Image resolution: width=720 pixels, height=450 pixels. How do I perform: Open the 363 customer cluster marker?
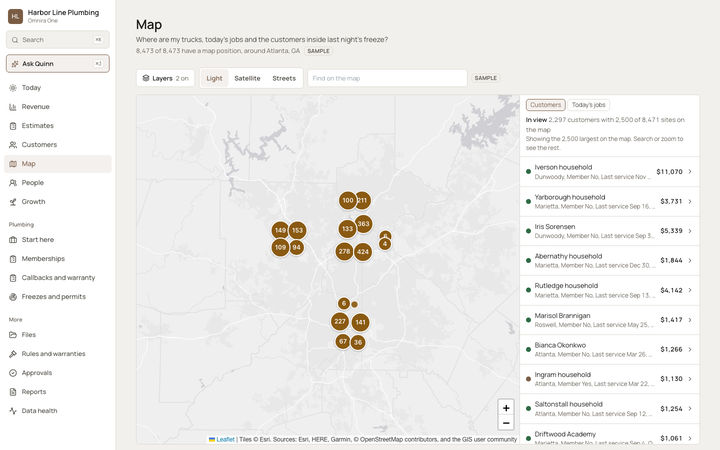[363, 224]
